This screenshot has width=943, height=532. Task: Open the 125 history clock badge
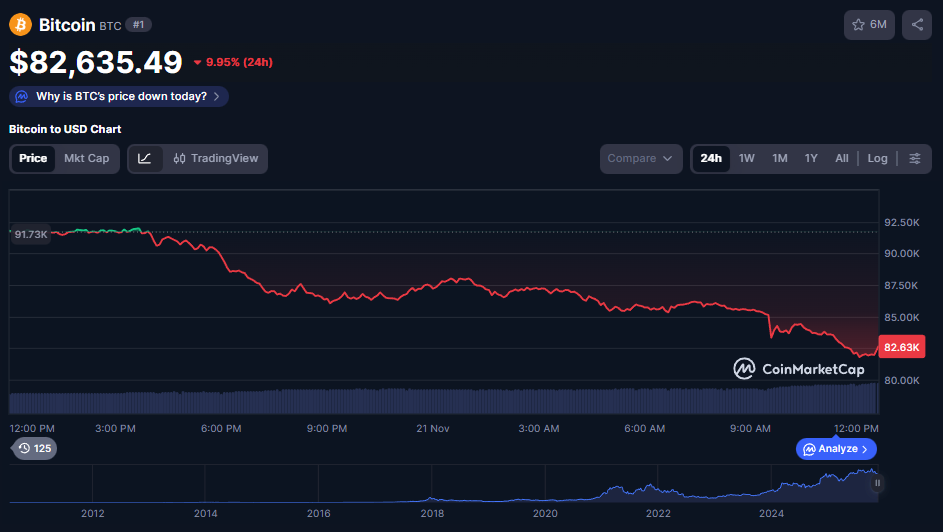point(35,448)
